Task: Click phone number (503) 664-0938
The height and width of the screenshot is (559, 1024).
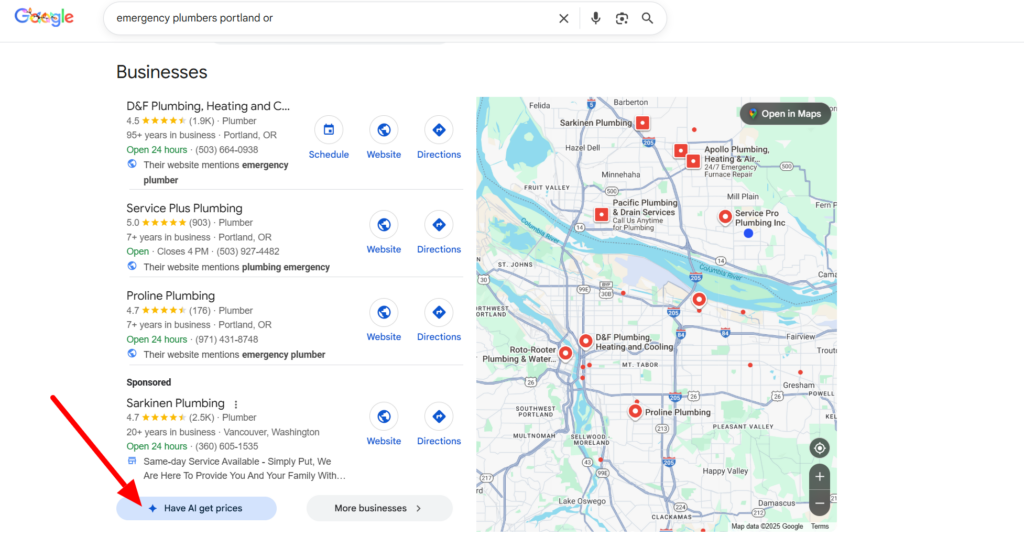Action: pyautogui.click(x=227, y=150)
